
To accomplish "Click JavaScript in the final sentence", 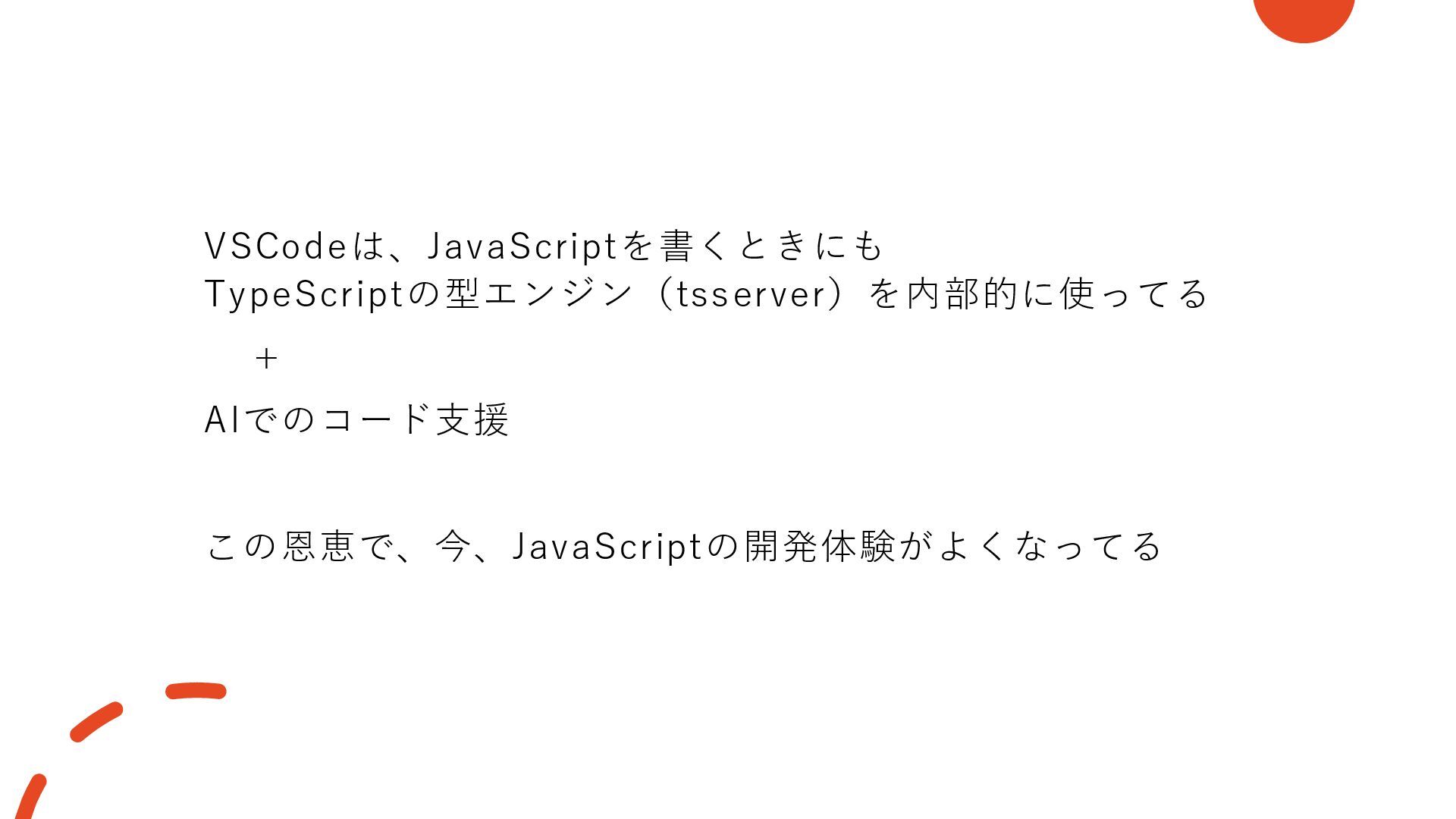I will click(x=607, y=548).
